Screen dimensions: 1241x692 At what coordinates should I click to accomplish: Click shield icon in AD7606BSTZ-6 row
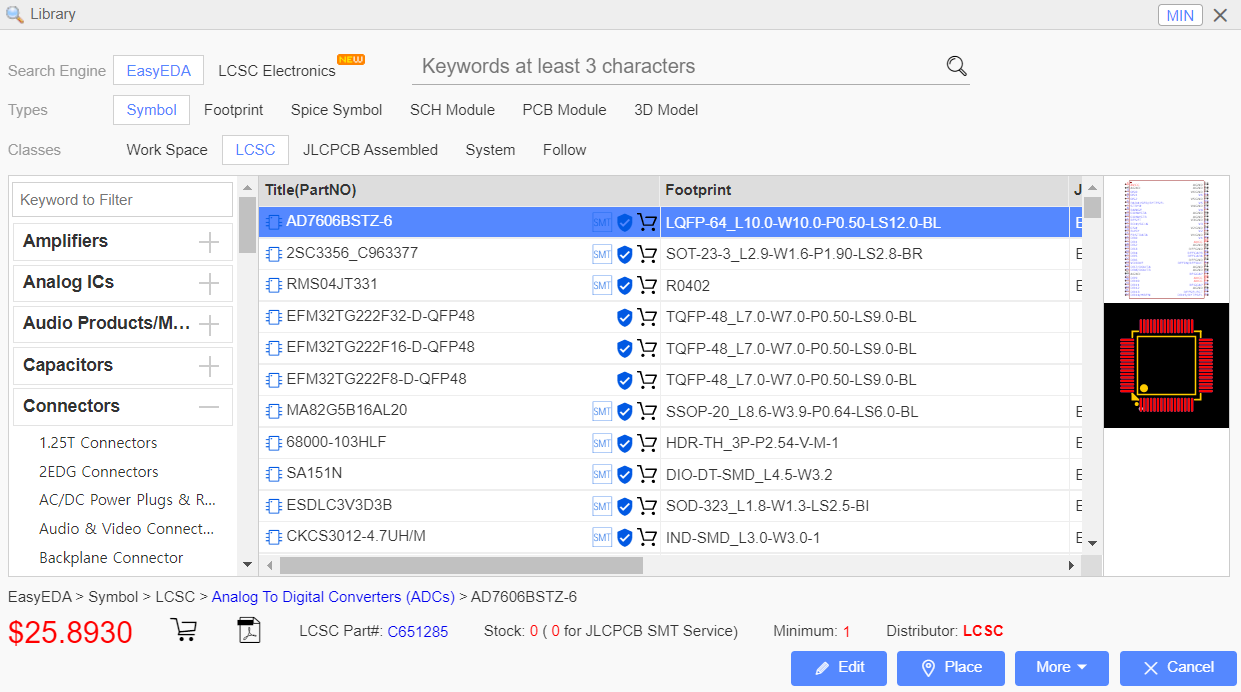click(x=625, y=222)
